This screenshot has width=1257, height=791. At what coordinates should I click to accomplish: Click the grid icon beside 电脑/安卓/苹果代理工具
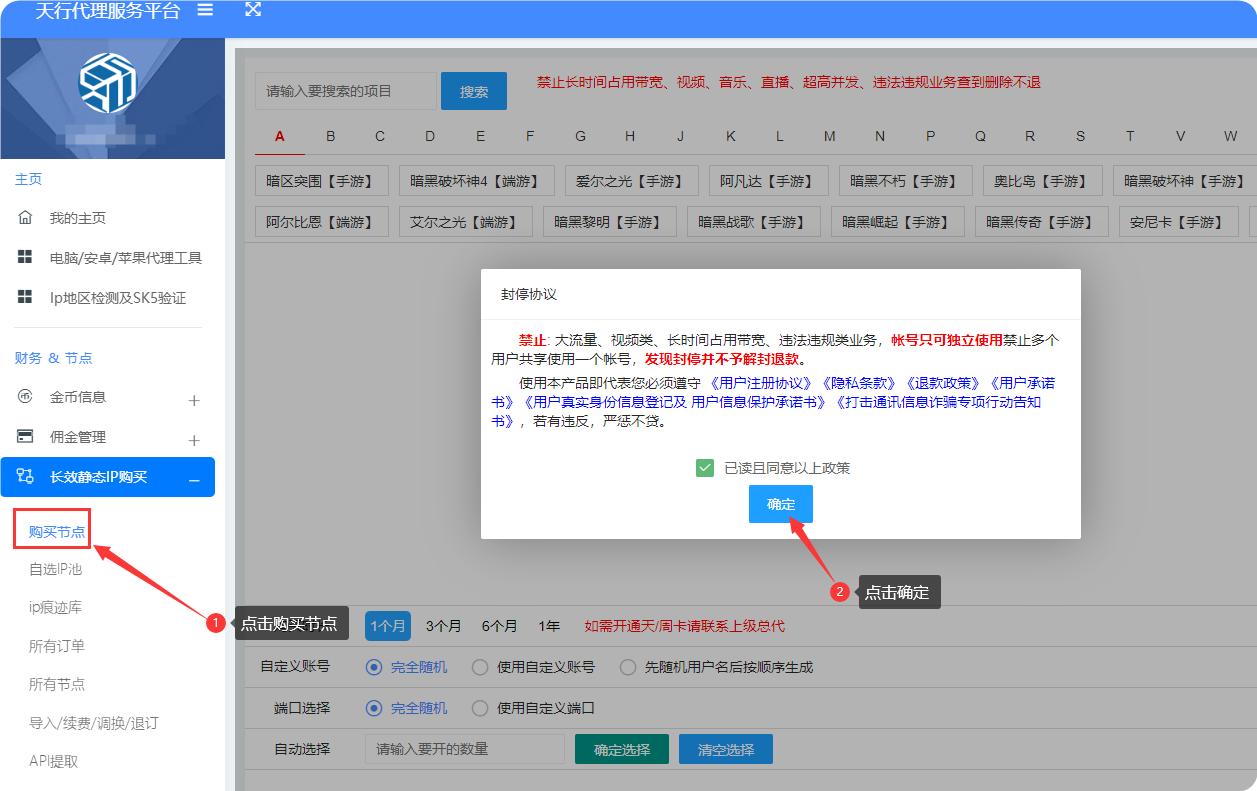tap(26, 258)
